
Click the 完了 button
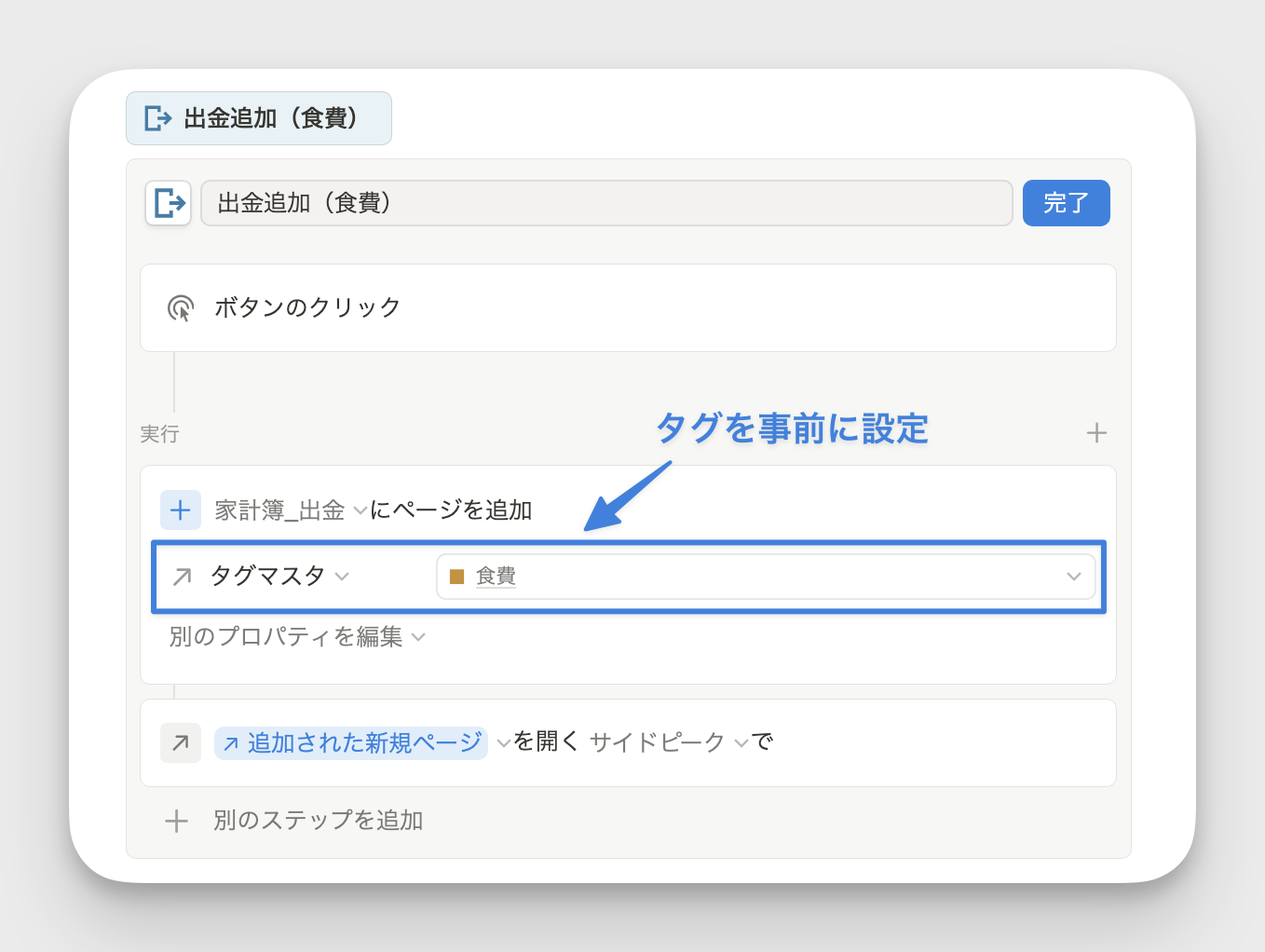tap(1066, 203)
